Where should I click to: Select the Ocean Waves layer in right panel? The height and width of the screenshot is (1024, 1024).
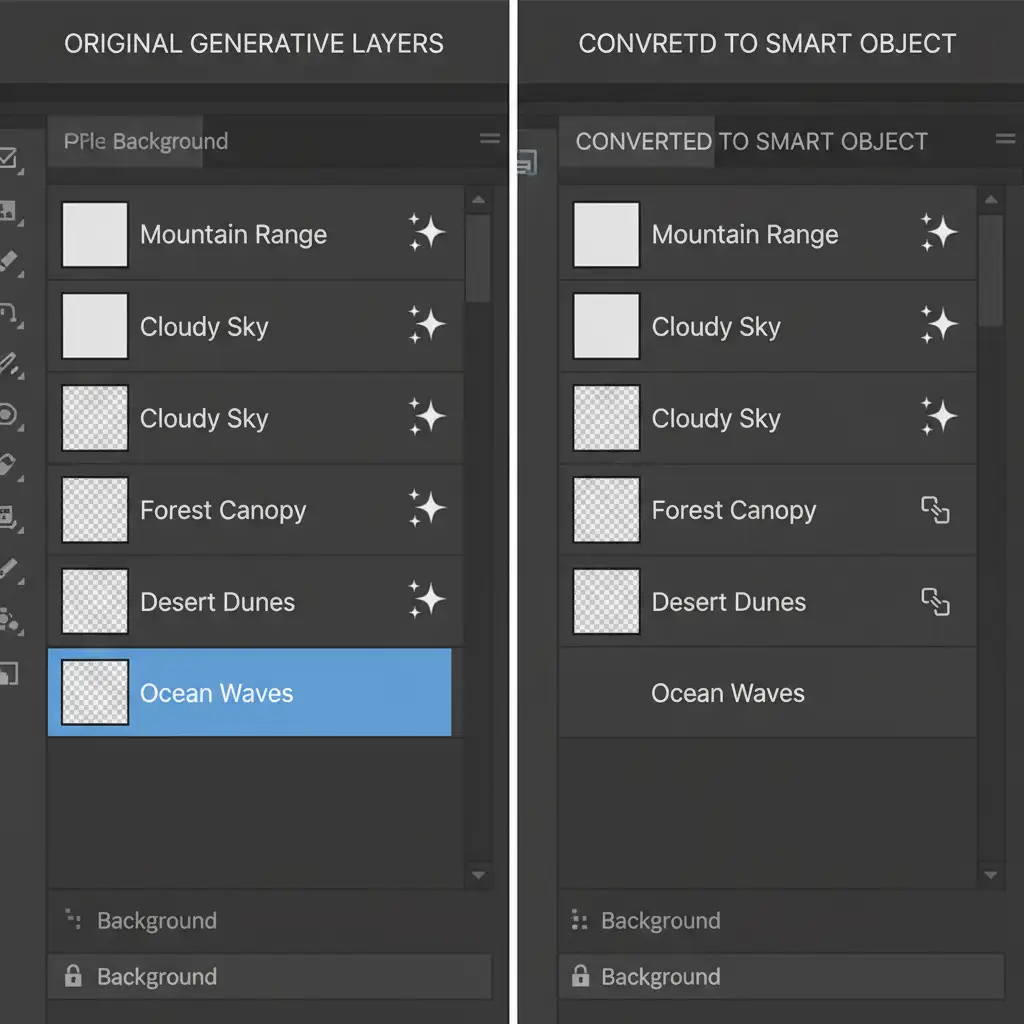766,693
